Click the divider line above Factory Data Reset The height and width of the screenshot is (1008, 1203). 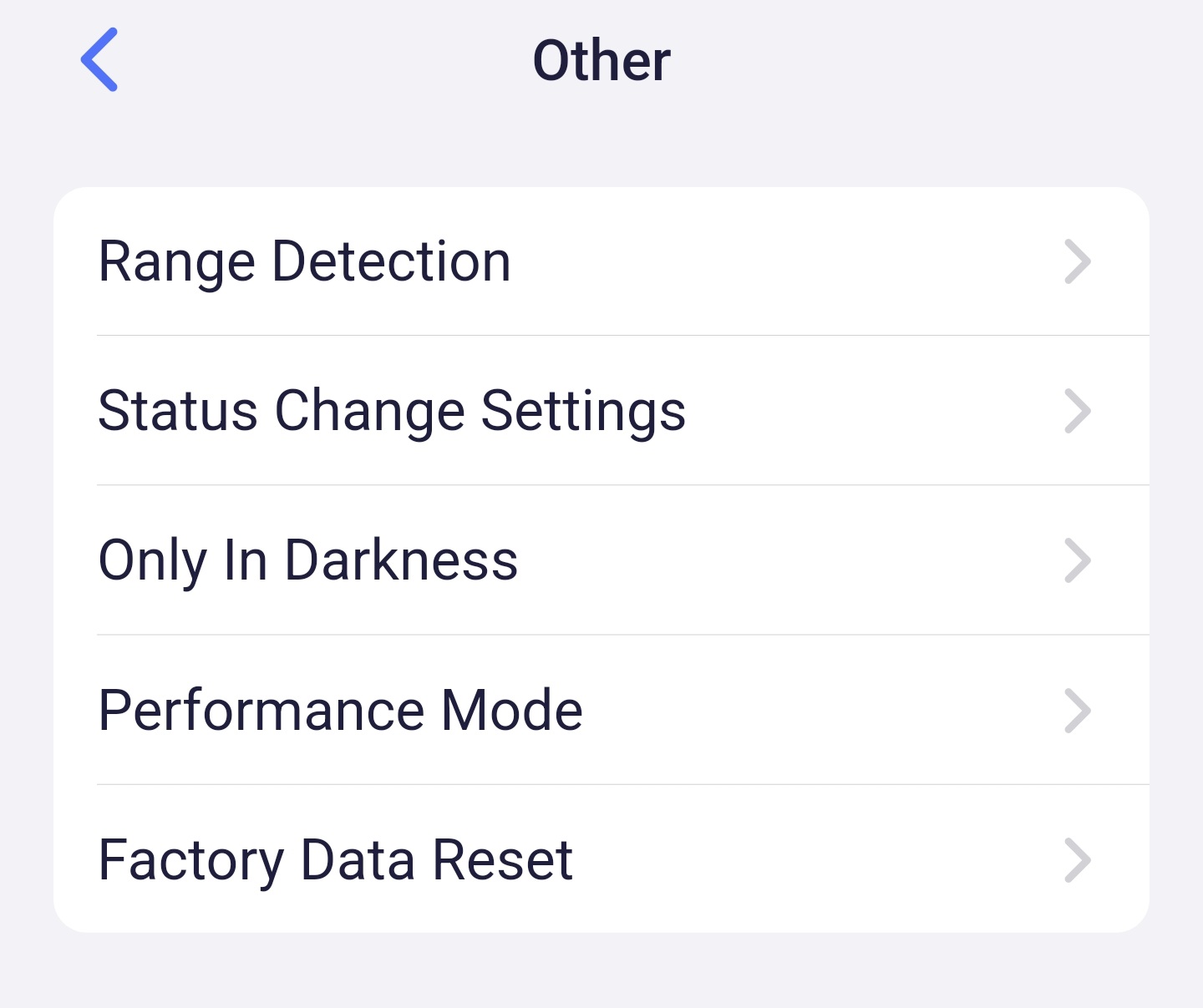click(622, 784)
